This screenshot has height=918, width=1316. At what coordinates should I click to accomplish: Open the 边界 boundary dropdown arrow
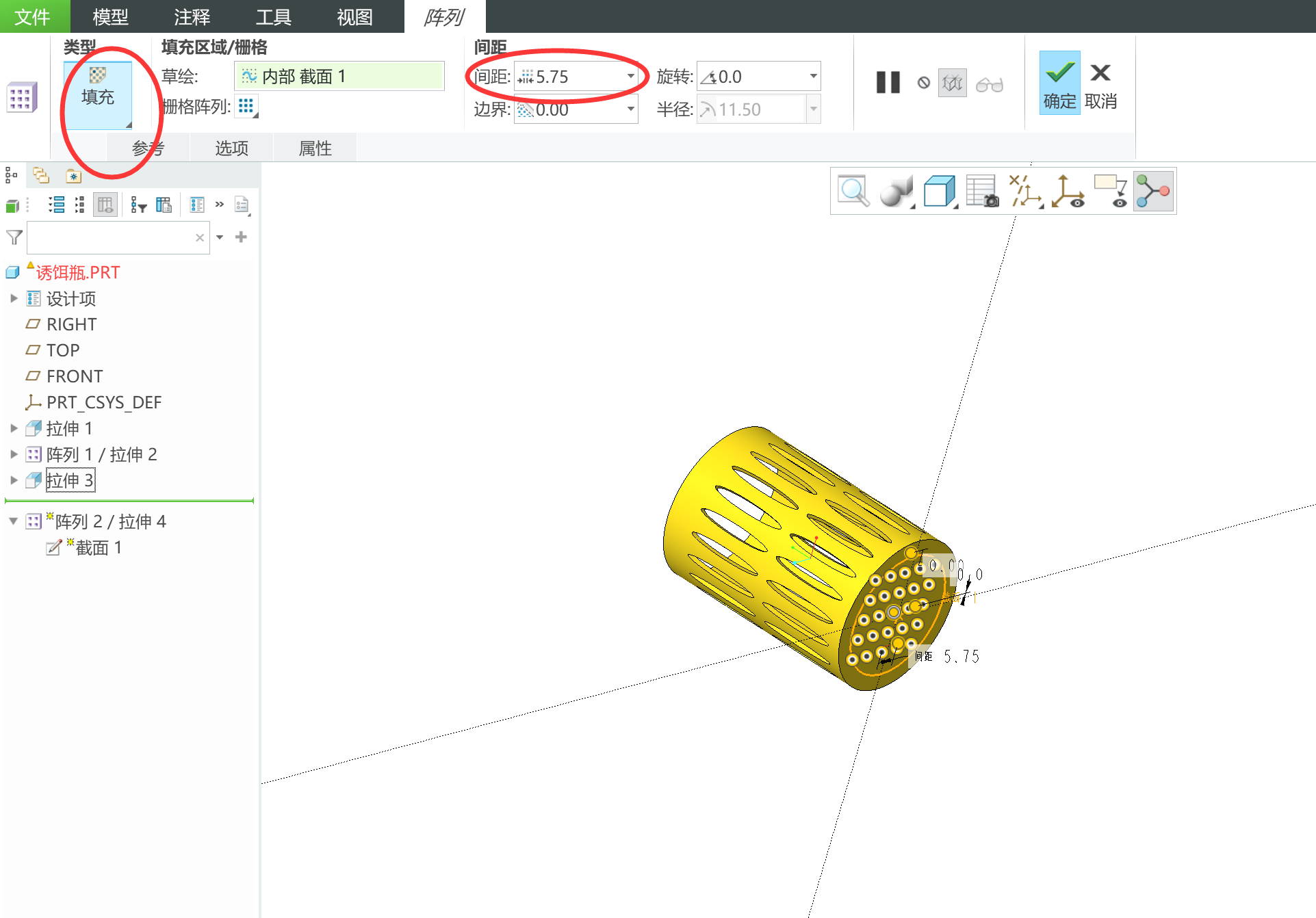tap(631, 109)
